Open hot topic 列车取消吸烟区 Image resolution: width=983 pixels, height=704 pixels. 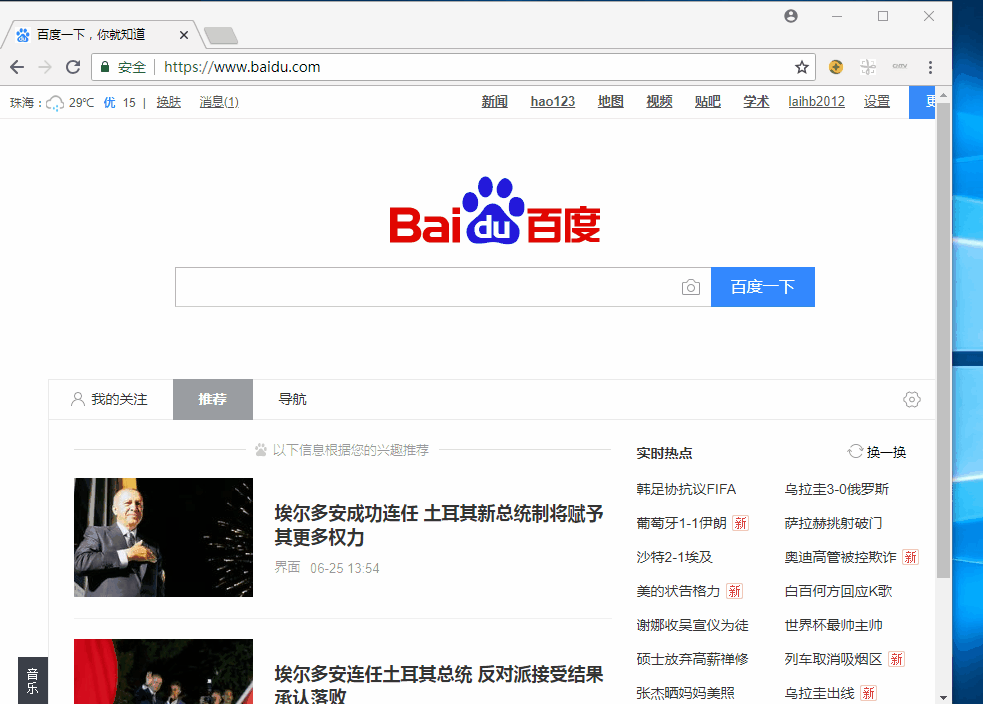coord(833,659)
